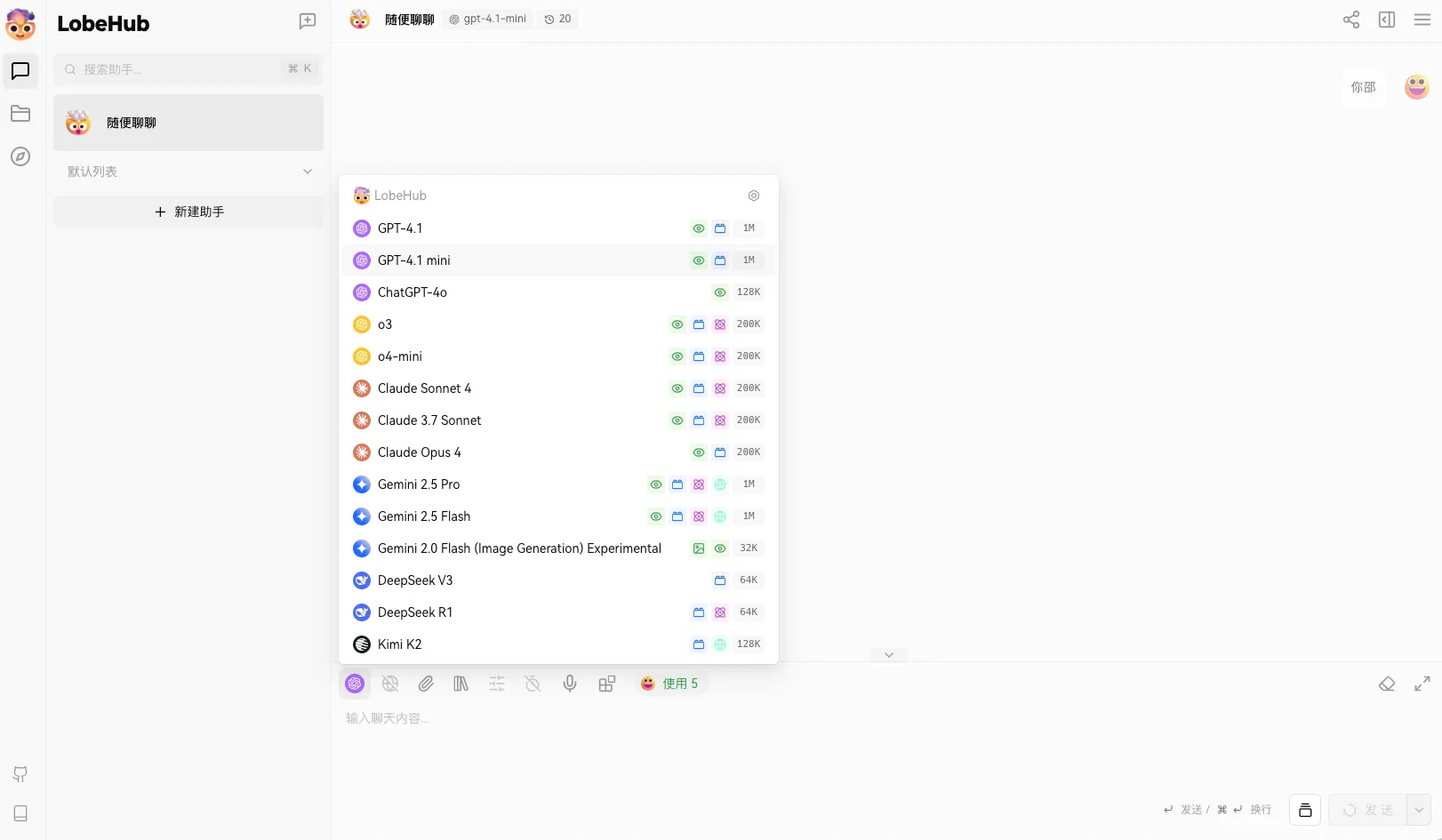
Task: Toggle the history limit timer-off icon
Action: tap(533, 684)
